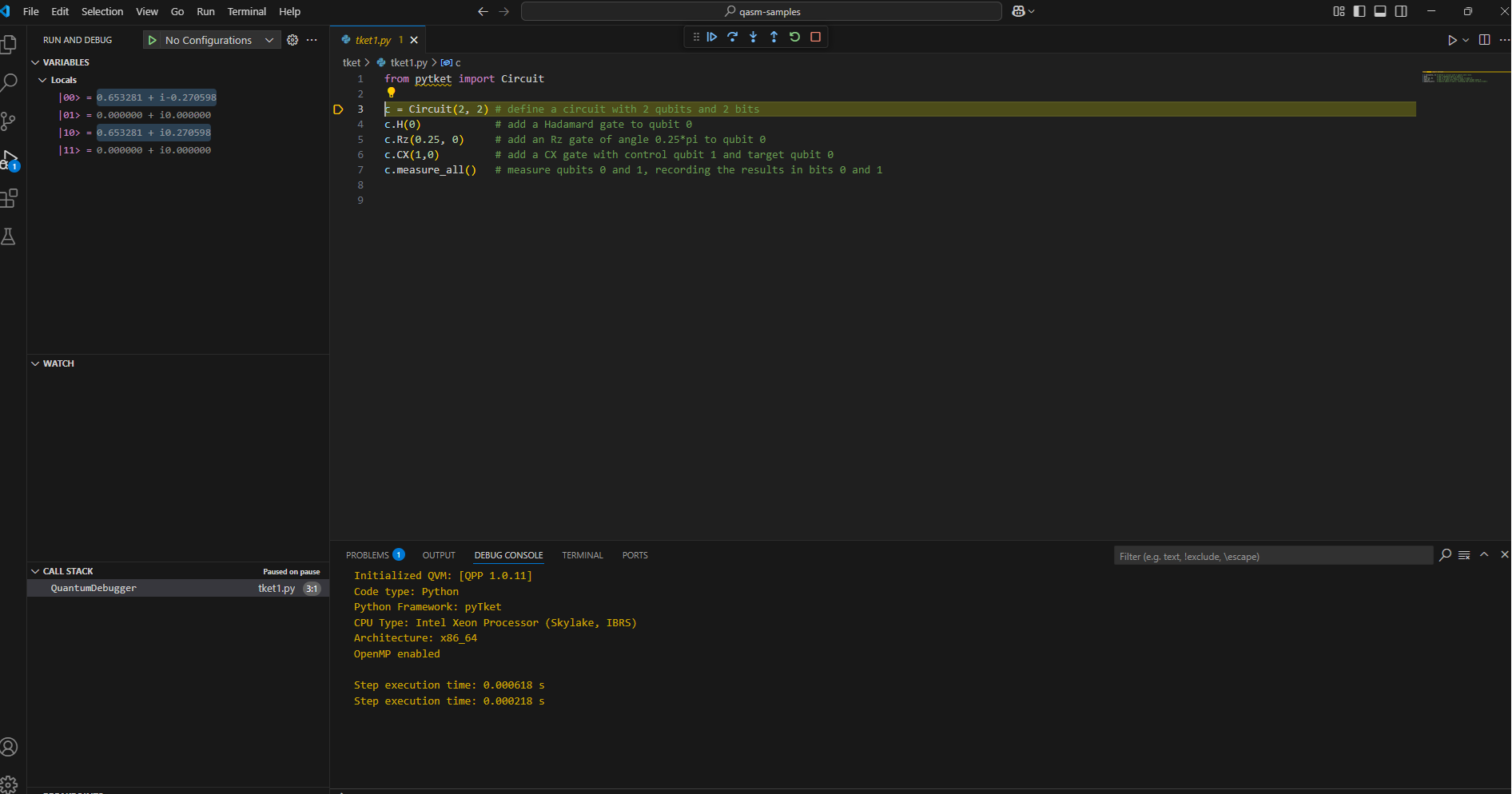Screen dimensions: 1512x794
Task: Open the File menu
Action: [31, 11]
